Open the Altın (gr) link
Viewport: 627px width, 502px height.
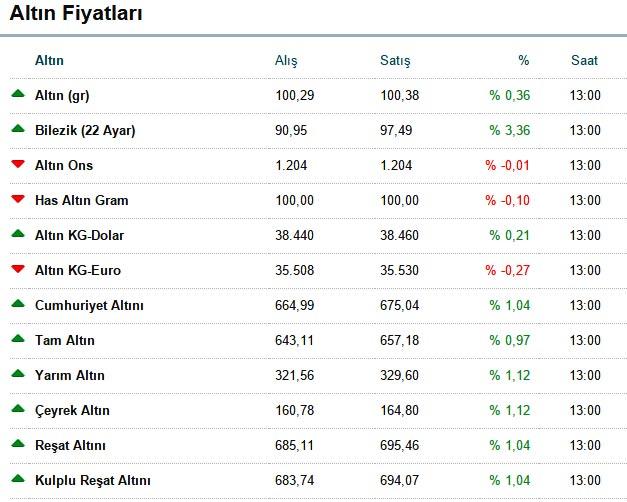pyautogui.click(x=62, y=96)
